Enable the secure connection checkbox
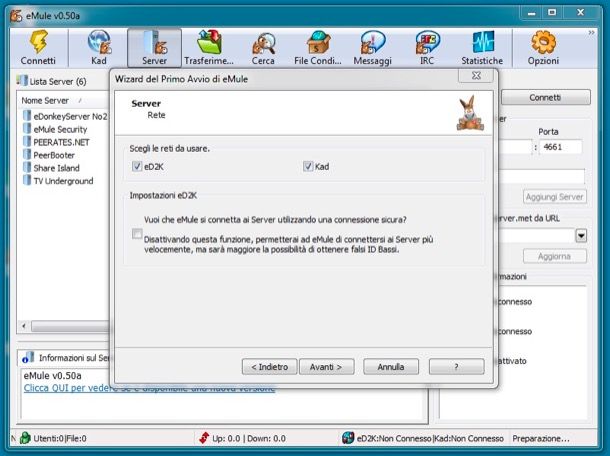The image size is (610, 456). [x=137, y=234]
